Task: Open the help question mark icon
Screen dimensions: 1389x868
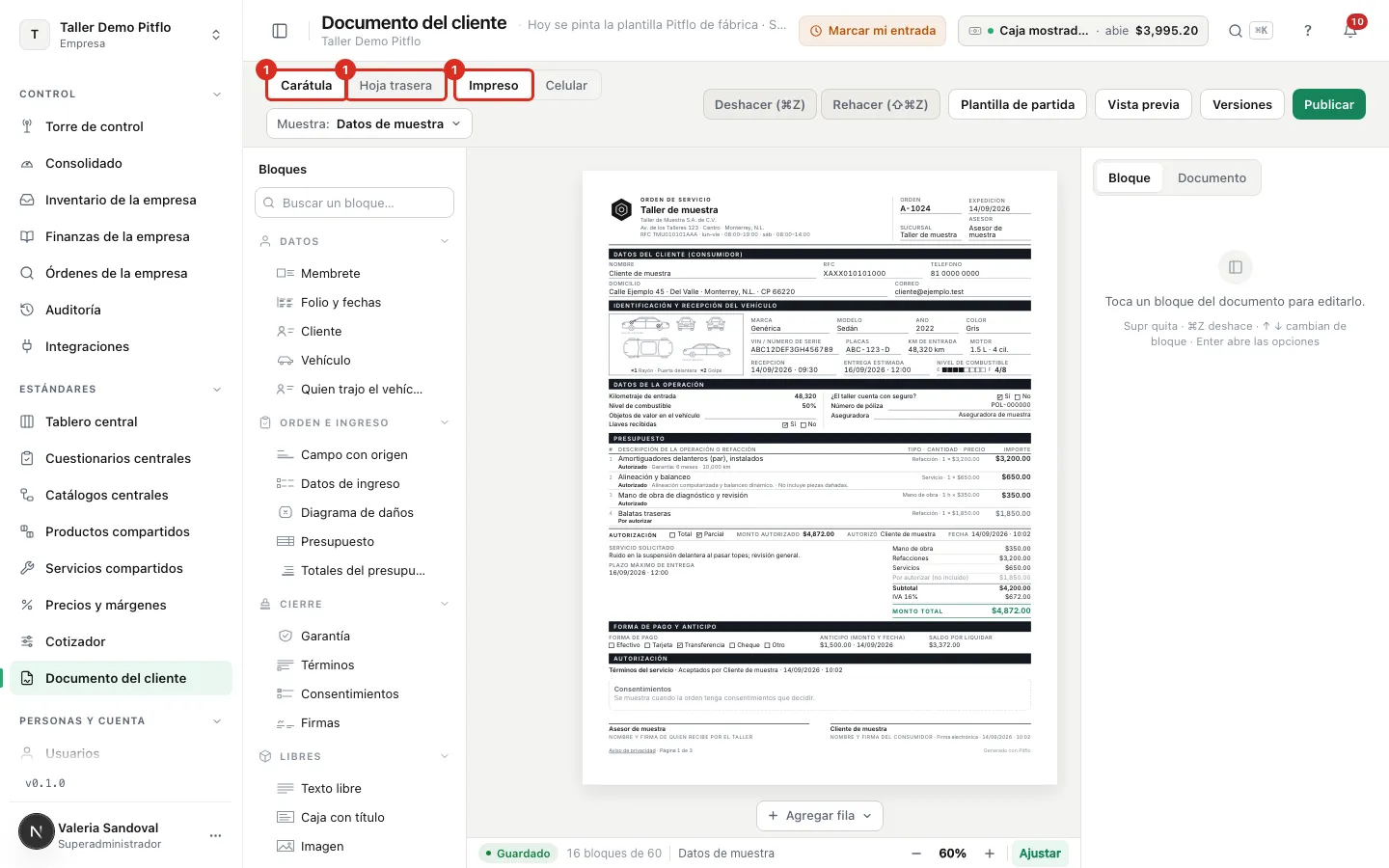Action: (x=1308, y=31)
